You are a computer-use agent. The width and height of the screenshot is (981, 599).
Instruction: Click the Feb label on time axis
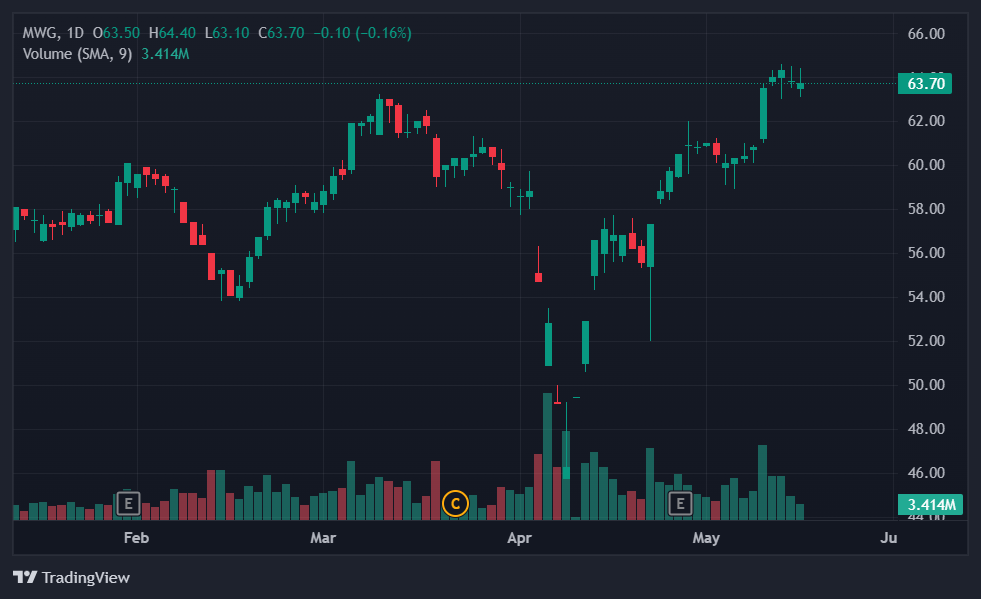click(136, 538)
